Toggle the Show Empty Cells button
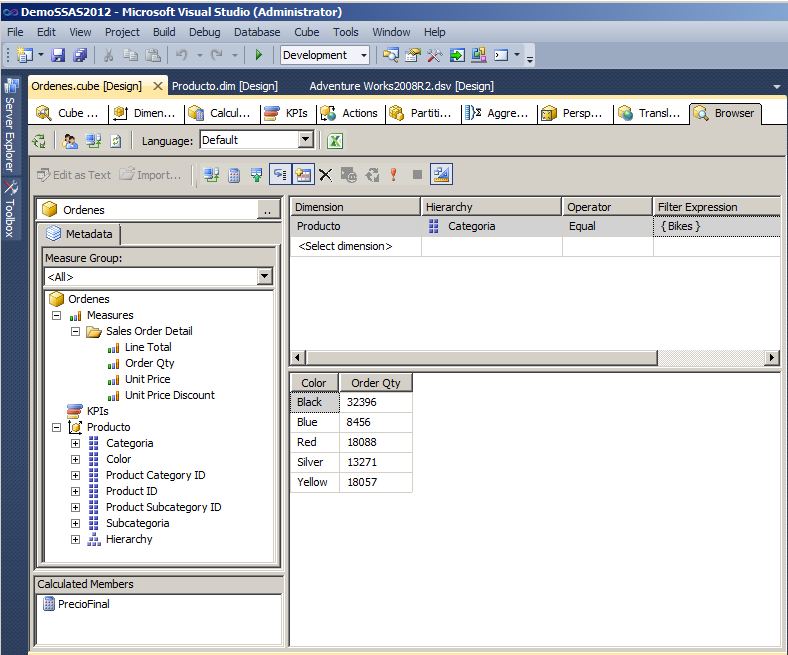 (x=257, y=175)
